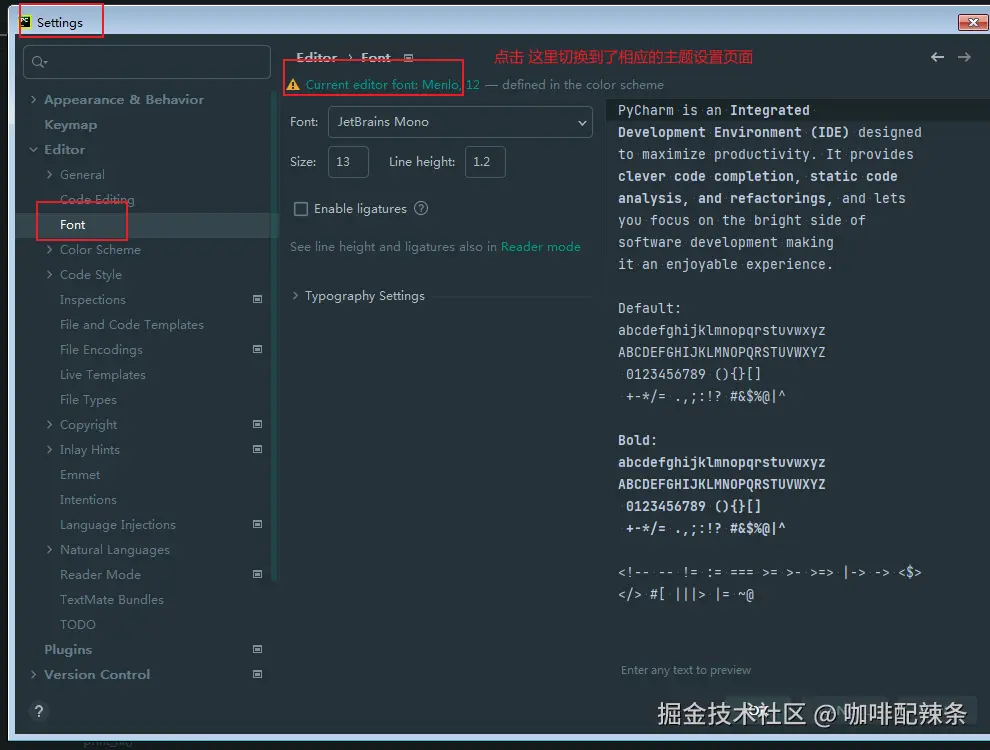The width and height of the screenshot is (990, 750).
Task: Expand the Natural Languages node chevron
Action: 49,549
